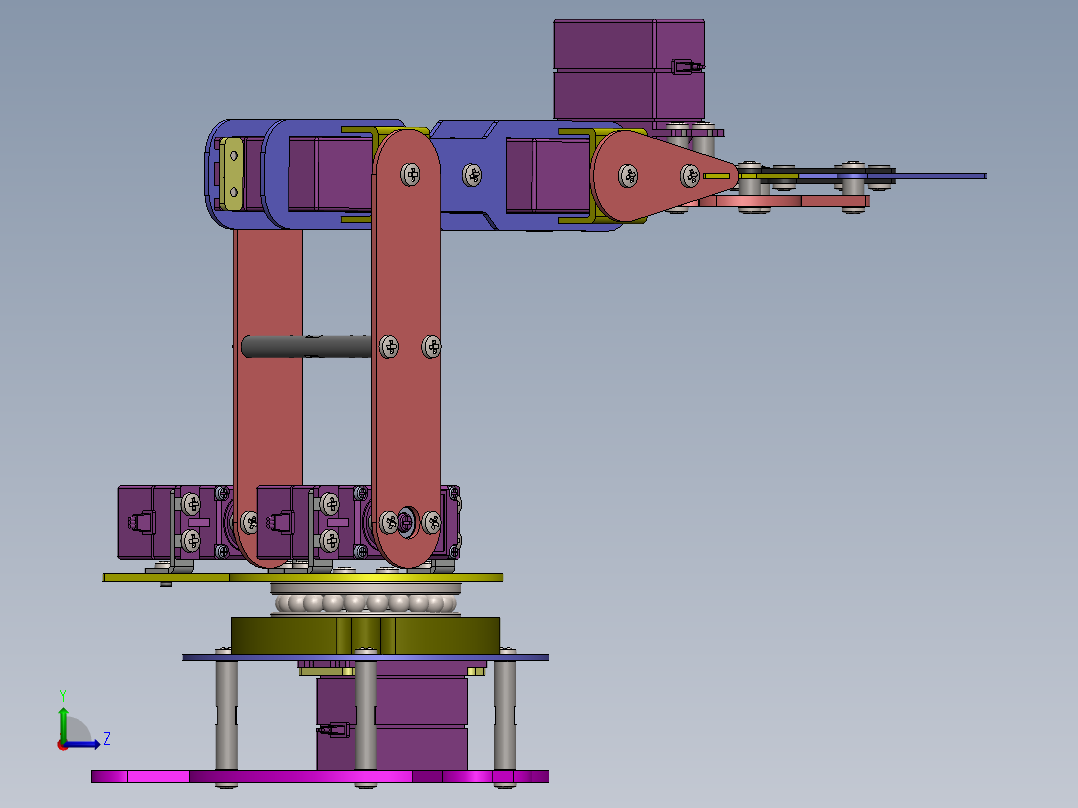Click the blue Z axis arrow of the triad
The width and height of the screenshot is (1078, 808).
(x=82, y=744)
